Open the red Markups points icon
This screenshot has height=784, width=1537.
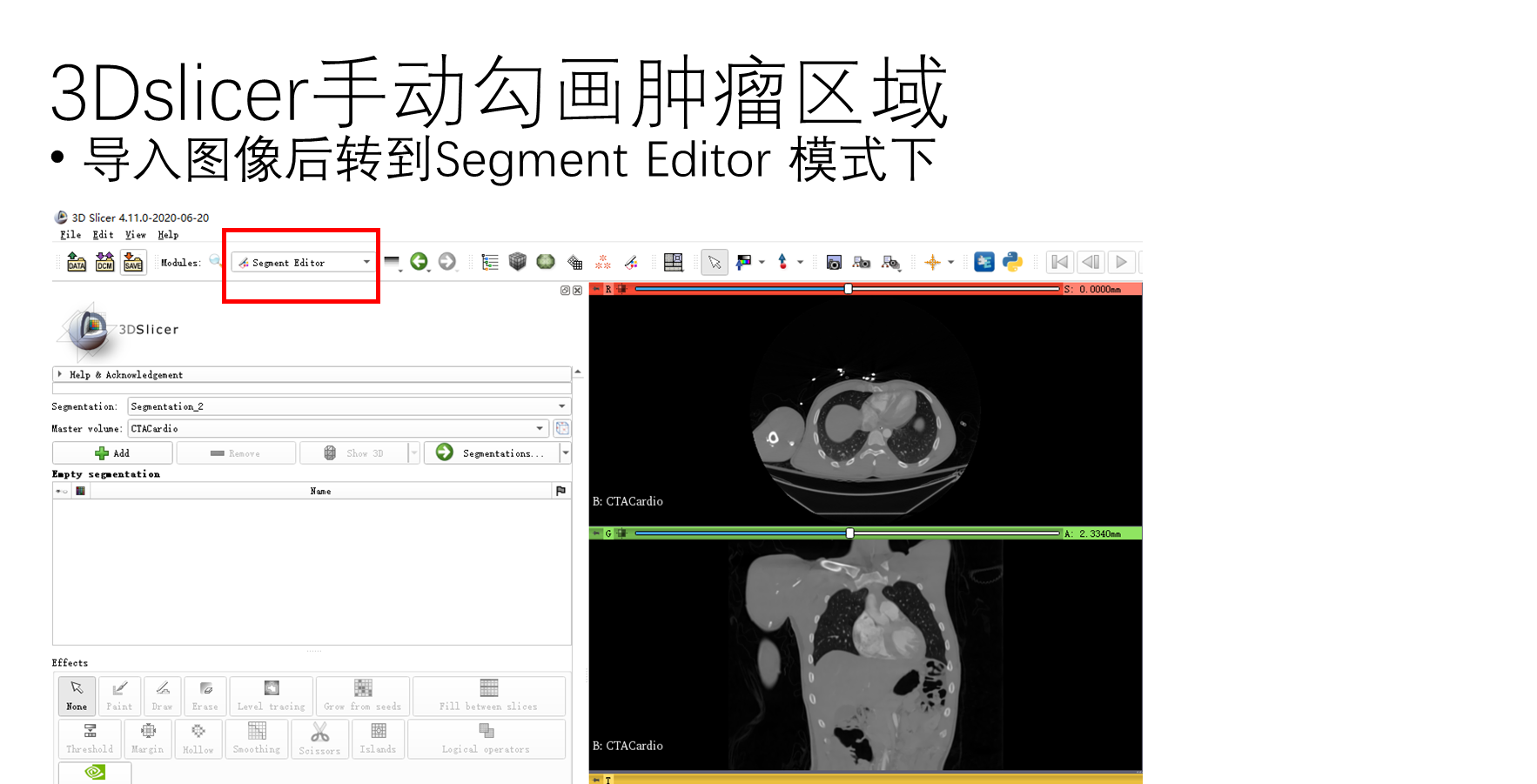(602, 262)
